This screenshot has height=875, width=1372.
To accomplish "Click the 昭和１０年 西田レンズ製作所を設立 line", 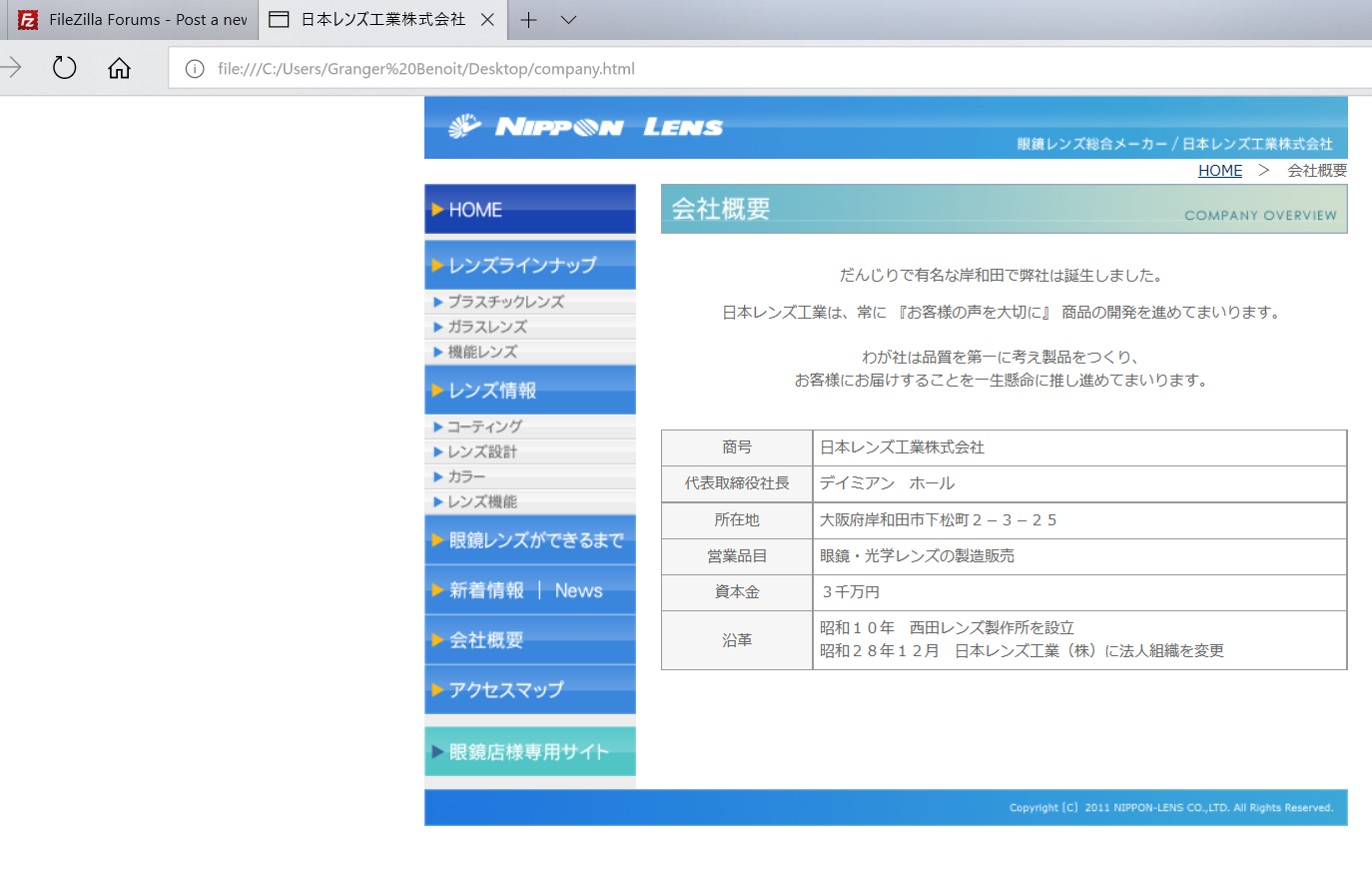I will 947,627.
